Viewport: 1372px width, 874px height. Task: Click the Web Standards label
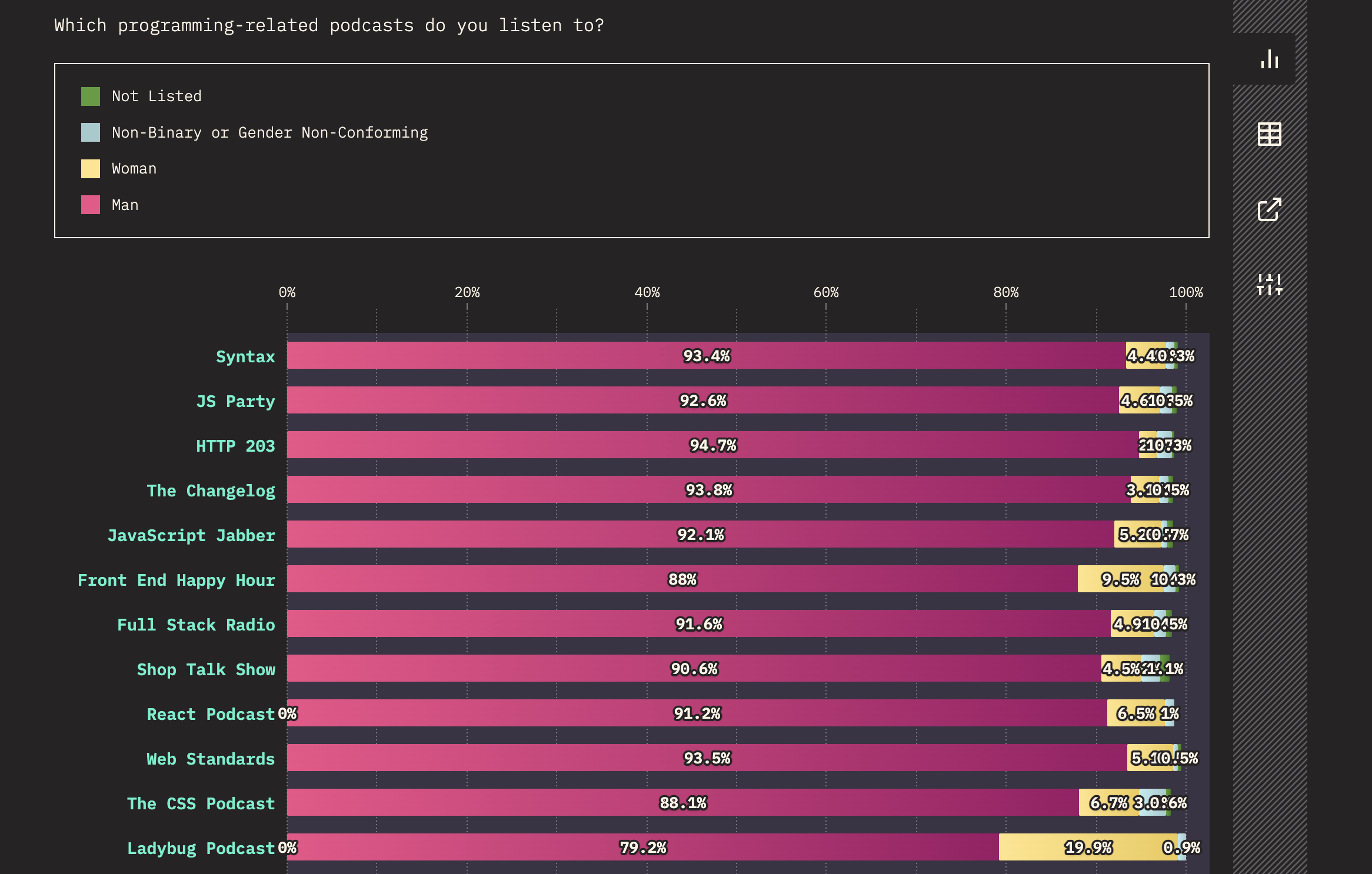click(x=209, y=759)
